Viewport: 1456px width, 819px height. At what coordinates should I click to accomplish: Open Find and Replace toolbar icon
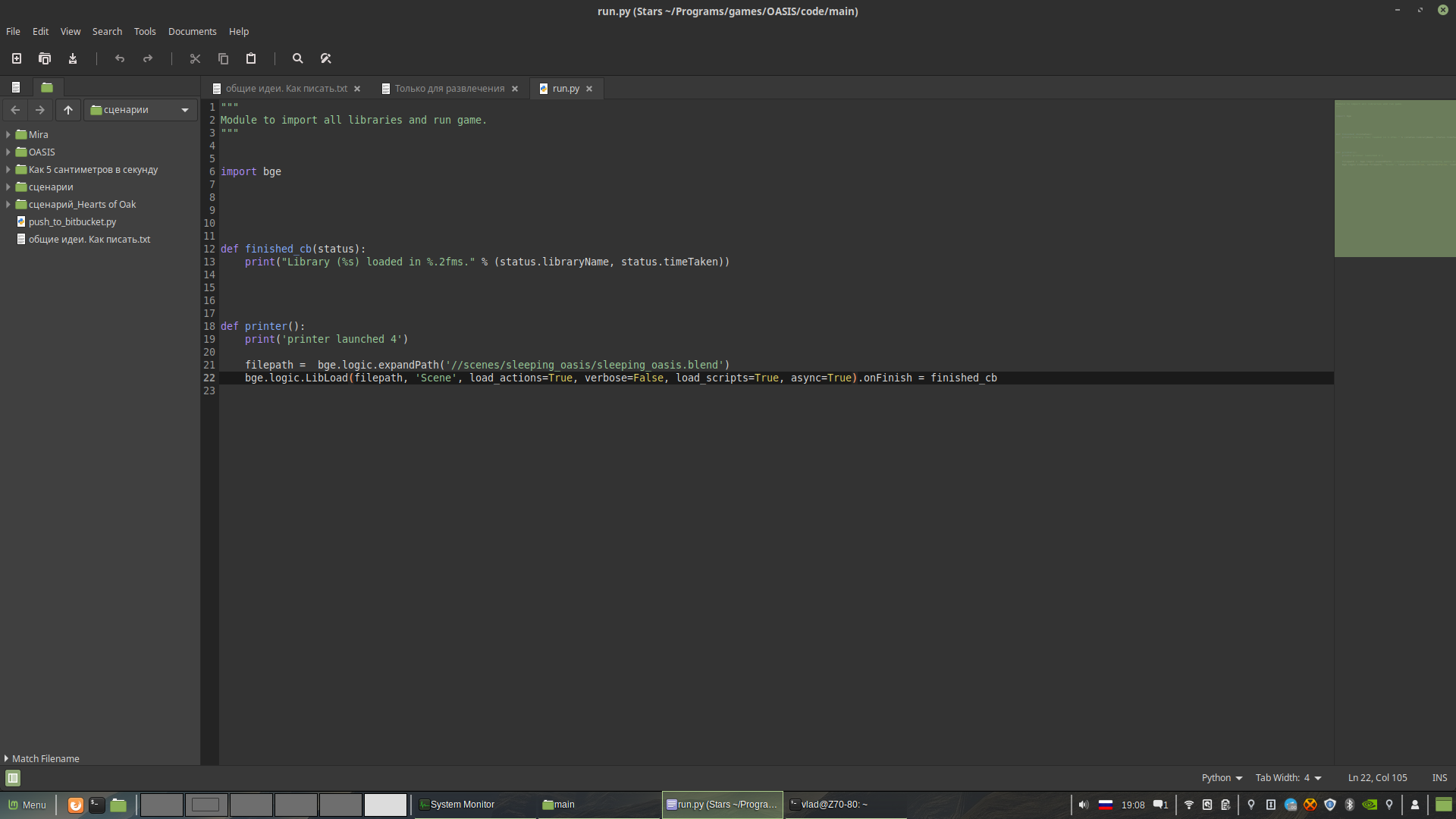tap(326, 58)
